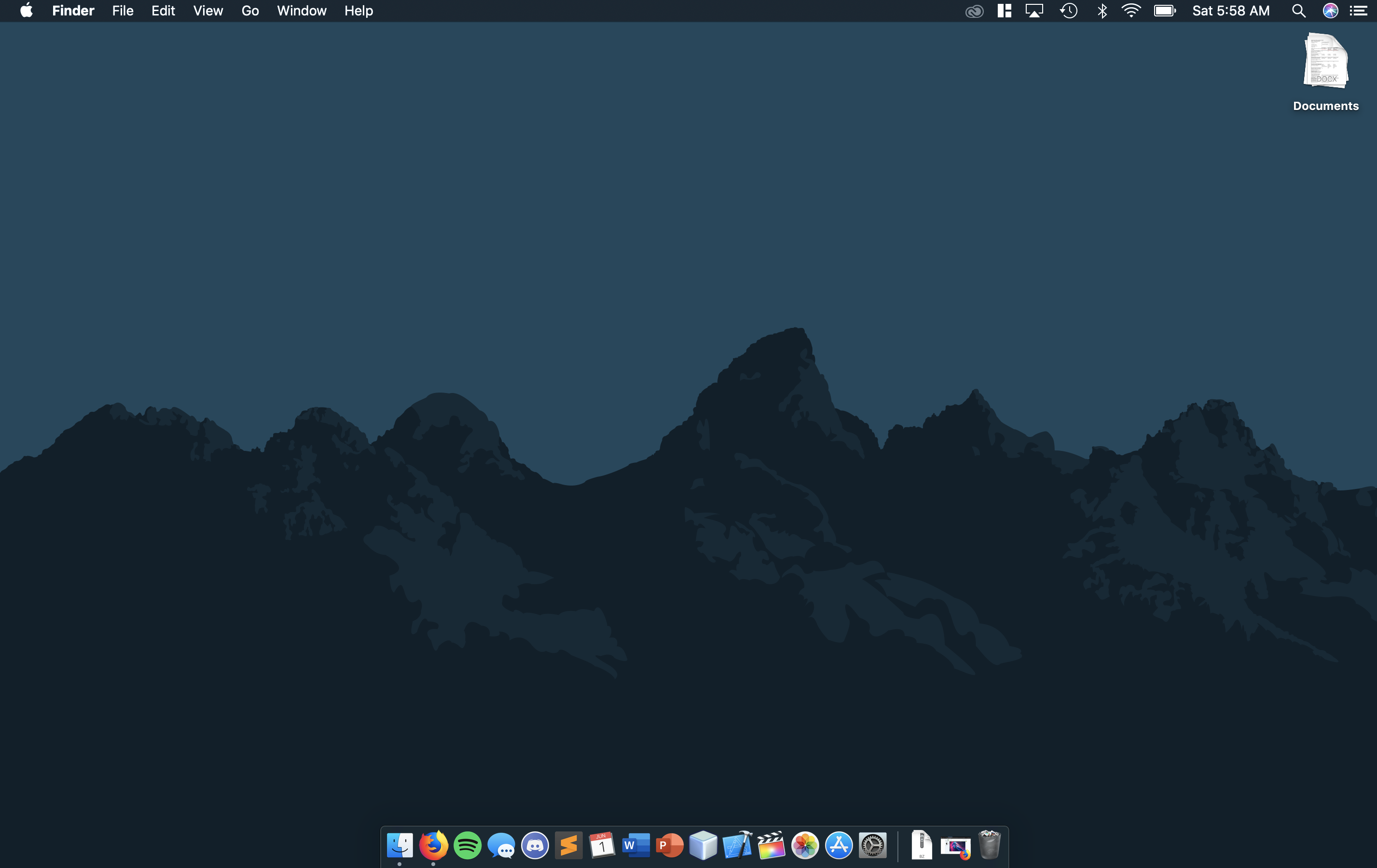
Task: Open the View menu
Action: [x=207, y=11]
